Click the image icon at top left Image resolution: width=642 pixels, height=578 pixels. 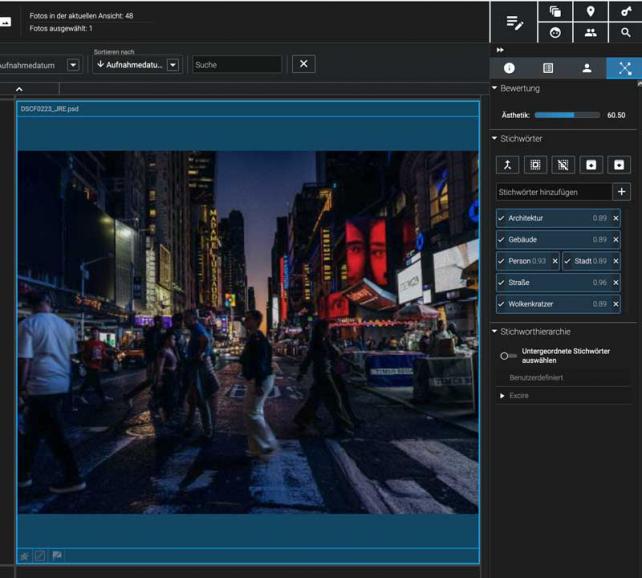[5, 22]
